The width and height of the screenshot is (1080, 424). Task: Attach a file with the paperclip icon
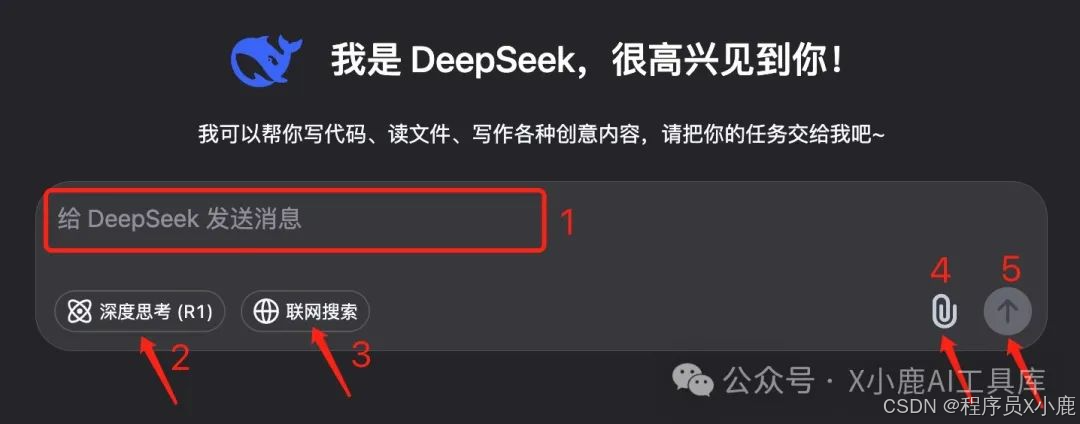(944, 311)
